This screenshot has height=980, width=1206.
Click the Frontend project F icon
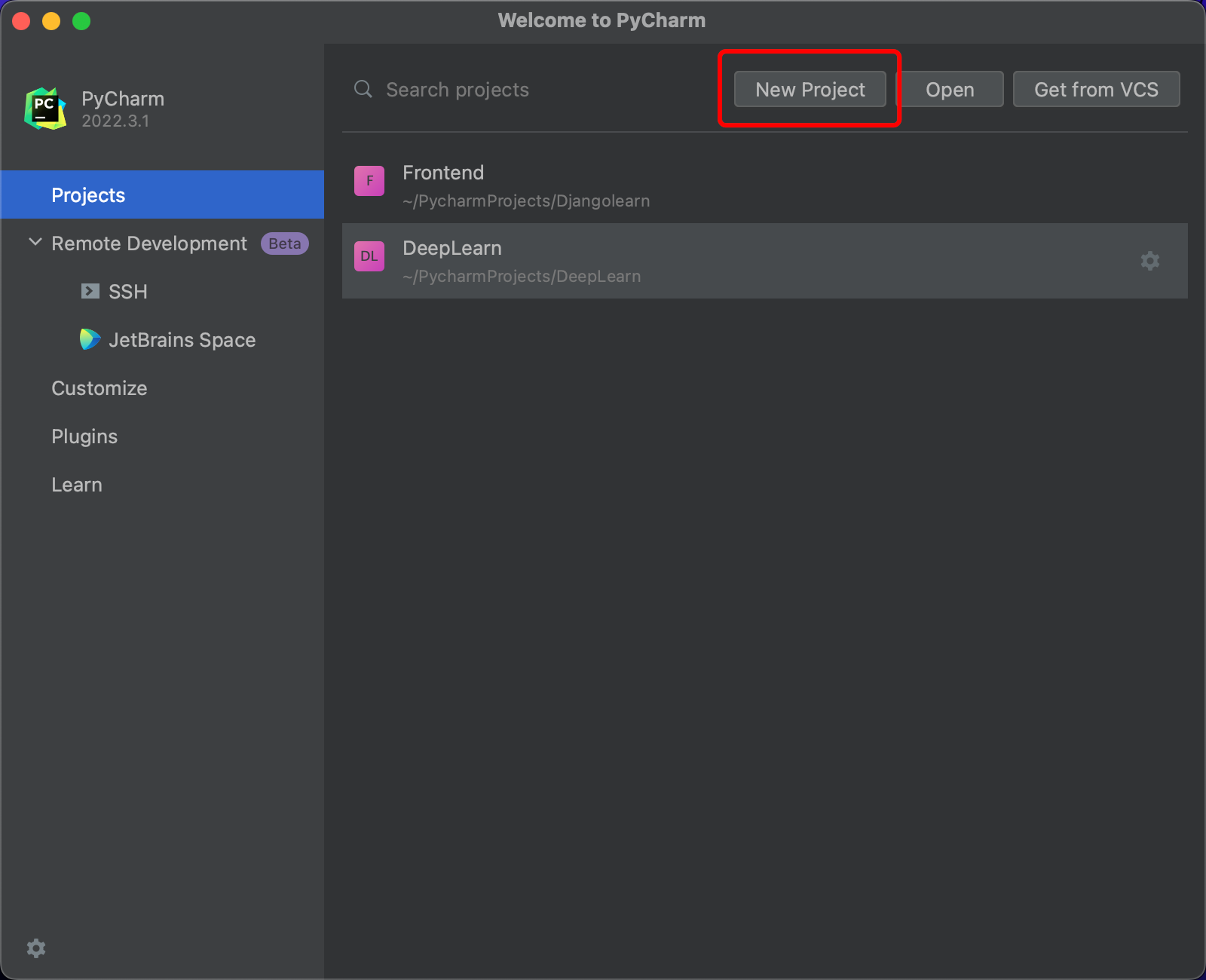369,181
